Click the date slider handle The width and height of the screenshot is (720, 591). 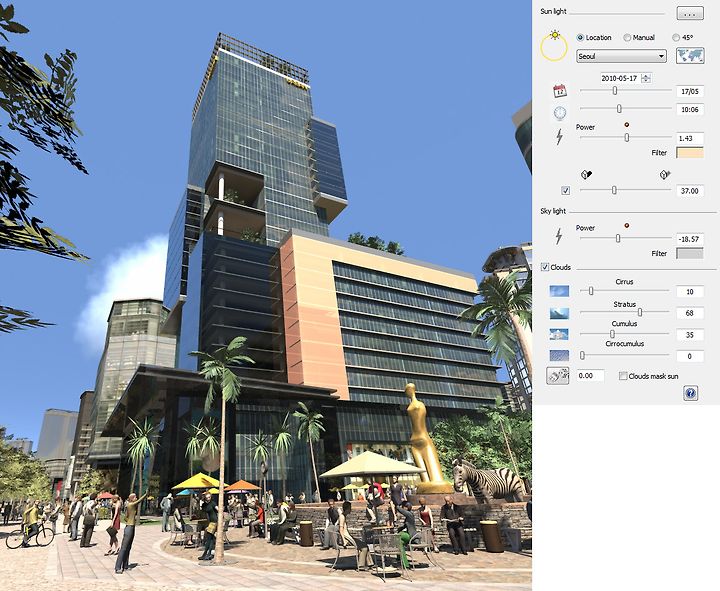[615, 91]
